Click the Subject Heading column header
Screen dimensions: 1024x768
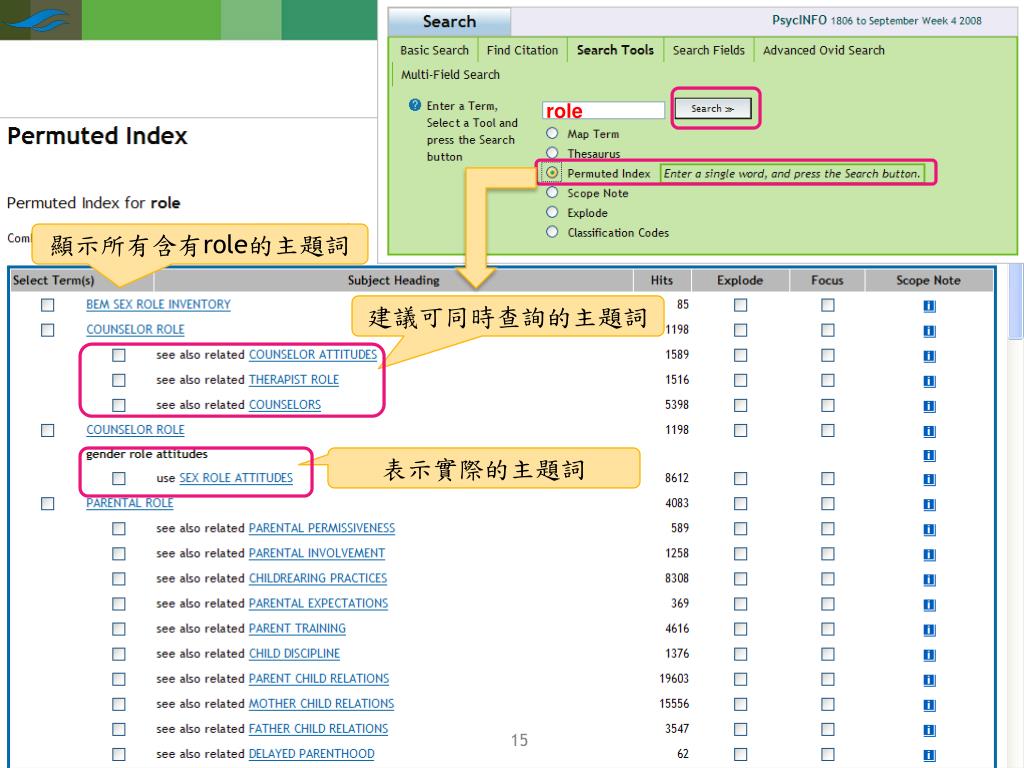[393, 280]
